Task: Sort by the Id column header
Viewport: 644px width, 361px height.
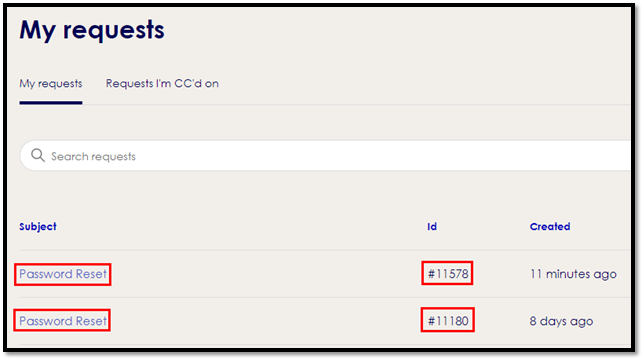Action: 432,227
